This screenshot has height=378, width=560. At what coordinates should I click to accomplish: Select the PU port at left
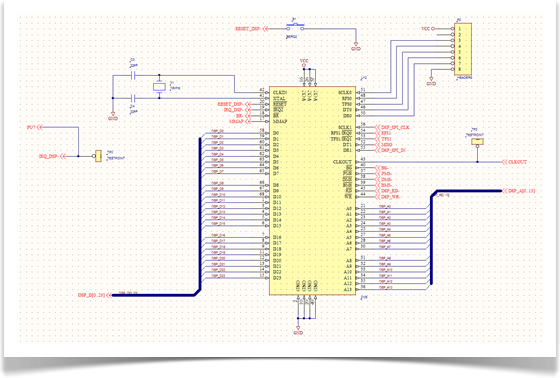tap(35, 127)
